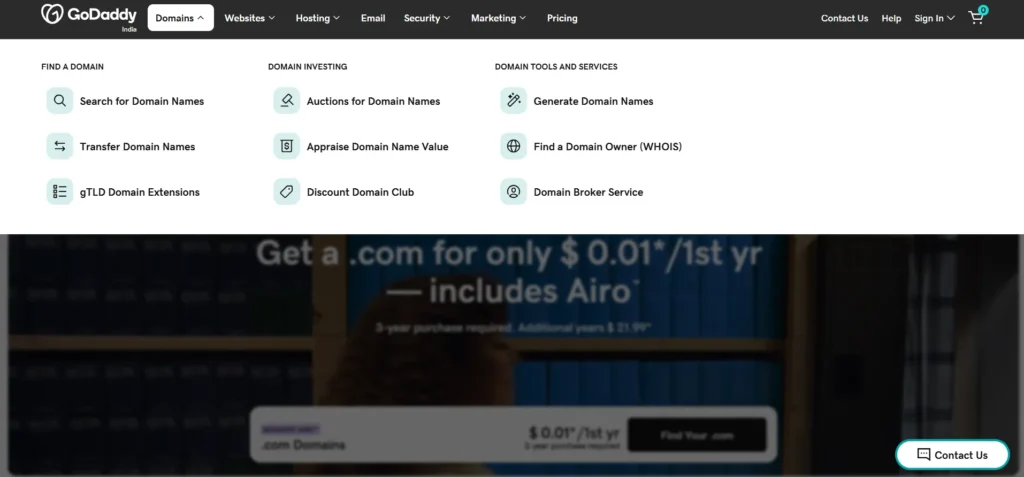This screenshot has height=477, width=1024.
Task: Open the Email menu item
Action: pos(373,18)
